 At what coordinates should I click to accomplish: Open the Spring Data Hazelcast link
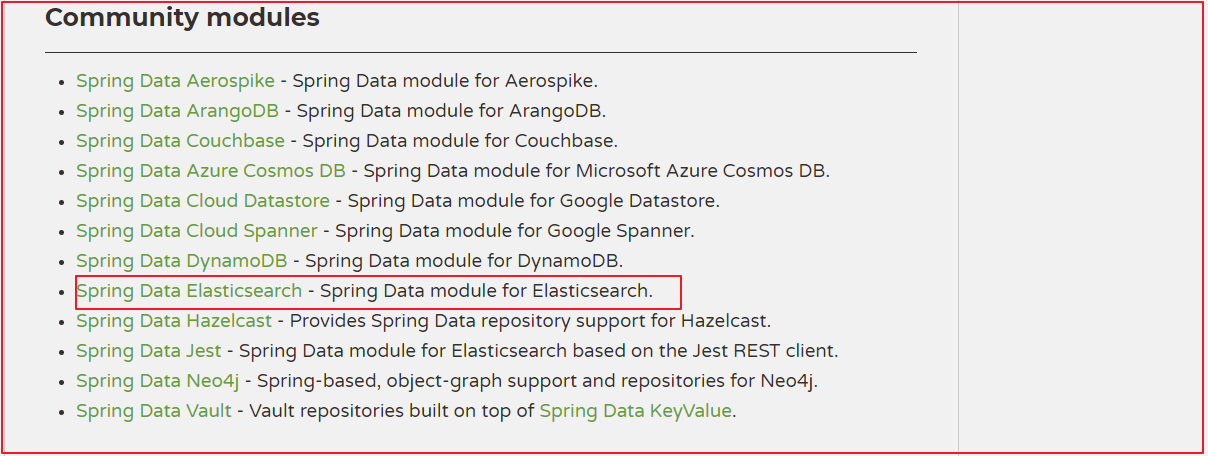tap(174, 321)
